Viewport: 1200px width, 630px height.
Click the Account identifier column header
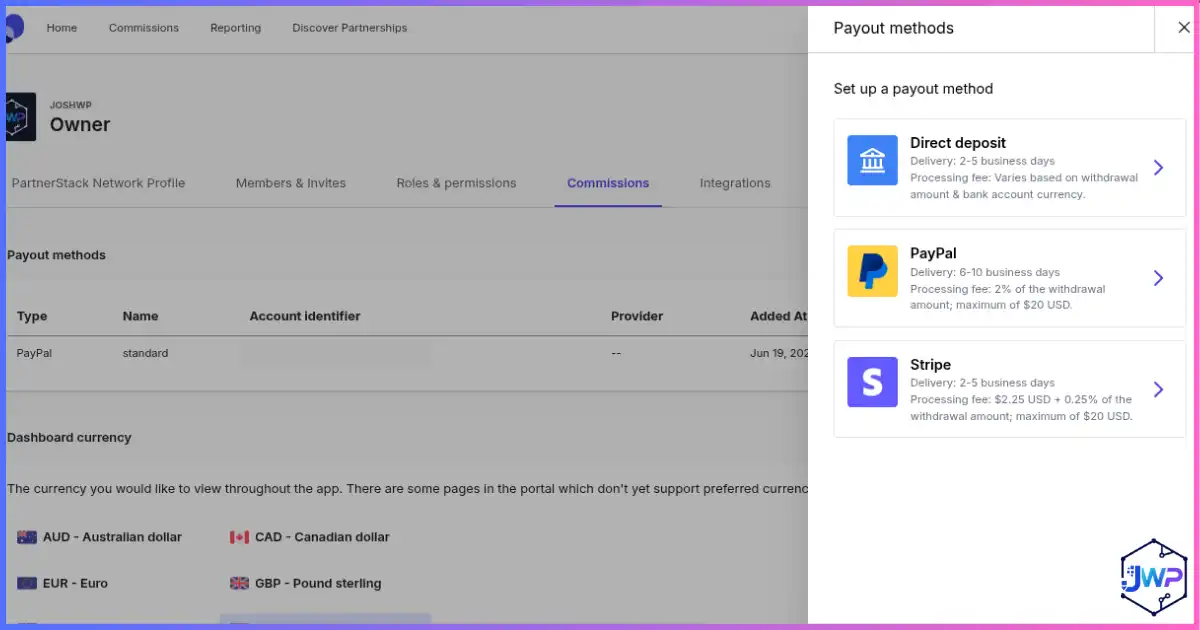pyautogui.click(x=305, y=316)
